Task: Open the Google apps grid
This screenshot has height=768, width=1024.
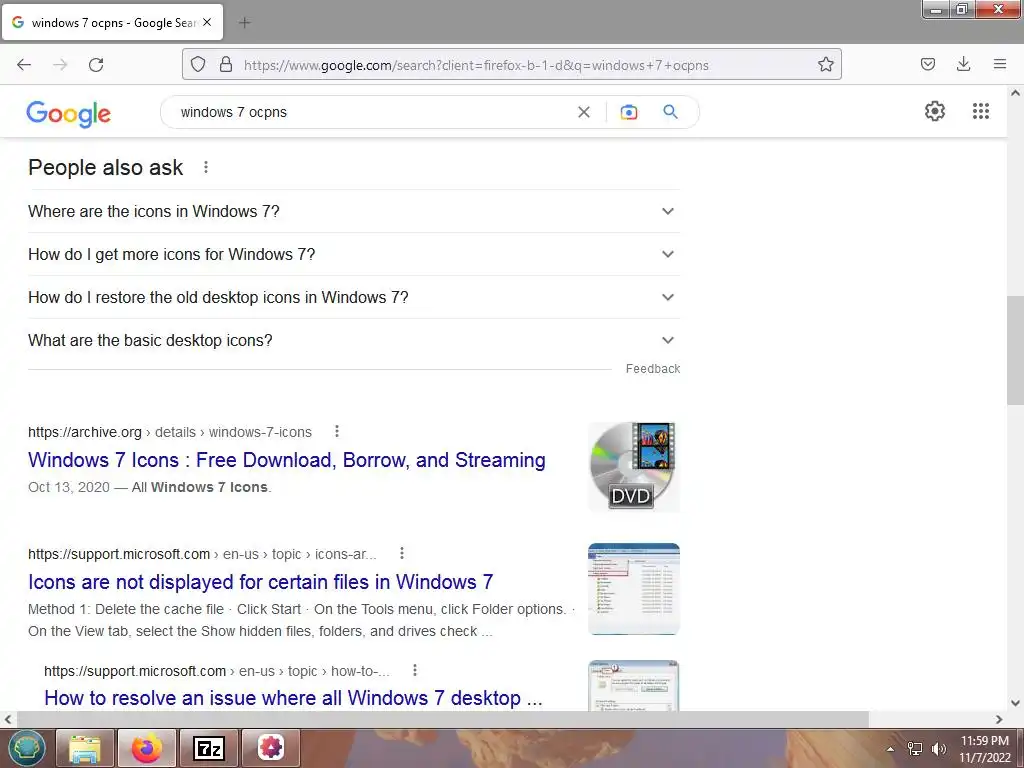Action: click(x=980, y=111)
